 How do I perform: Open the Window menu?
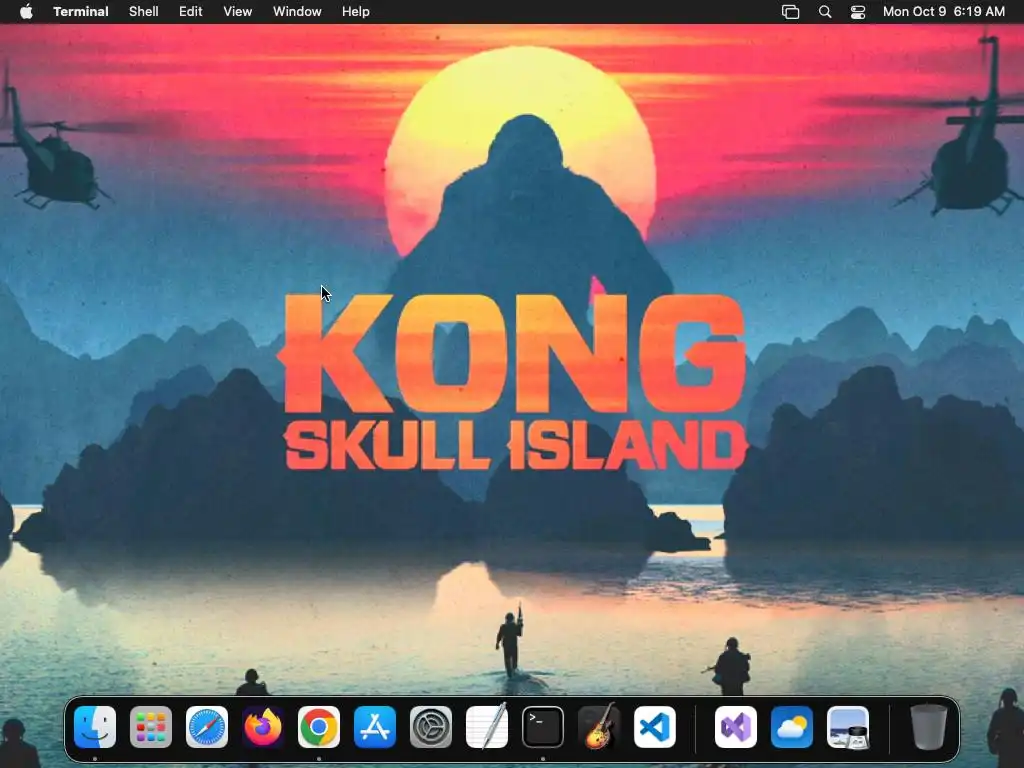point(297,12)
